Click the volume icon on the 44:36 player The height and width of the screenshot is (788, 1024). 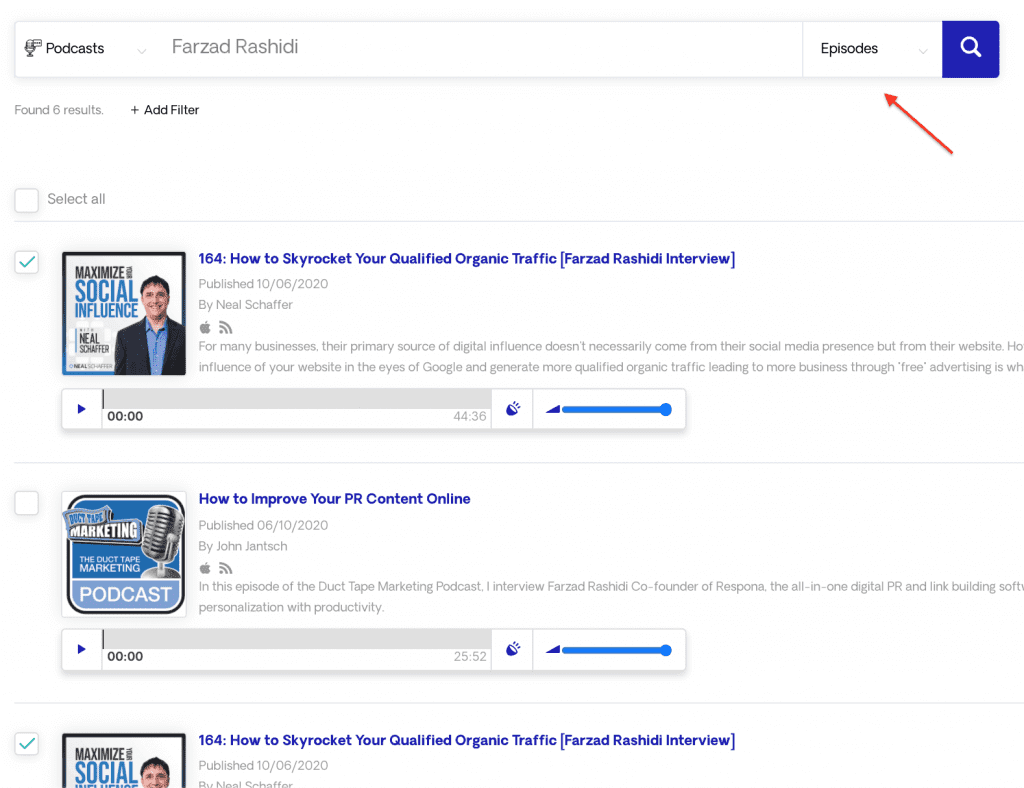coord(552,409)
